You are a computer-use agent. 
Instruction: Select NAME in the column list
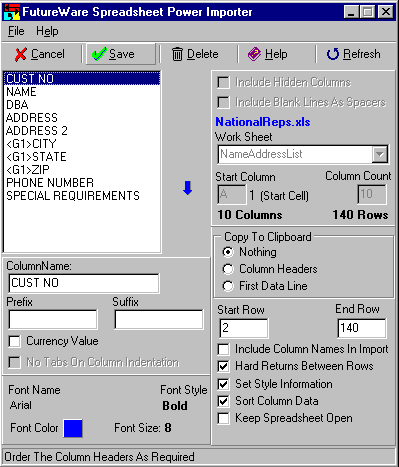tap(82, 92)
